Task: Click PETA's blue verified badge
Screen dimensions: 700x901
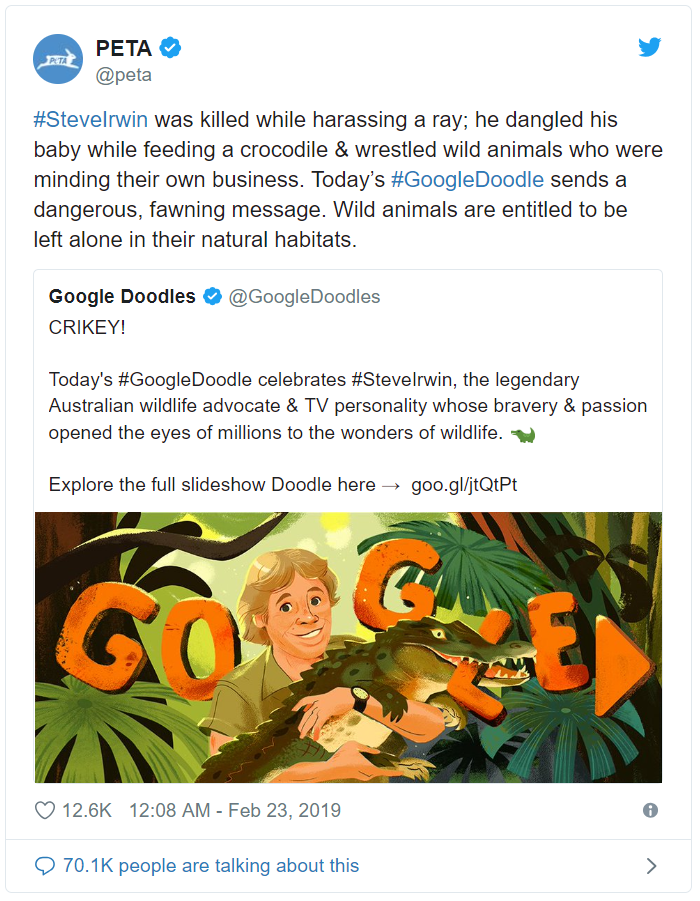Action: [170, 48]
